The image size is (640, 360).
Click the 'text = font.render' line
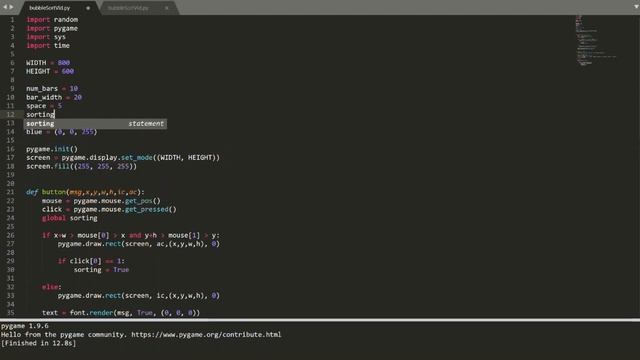(x=121, y=313)
